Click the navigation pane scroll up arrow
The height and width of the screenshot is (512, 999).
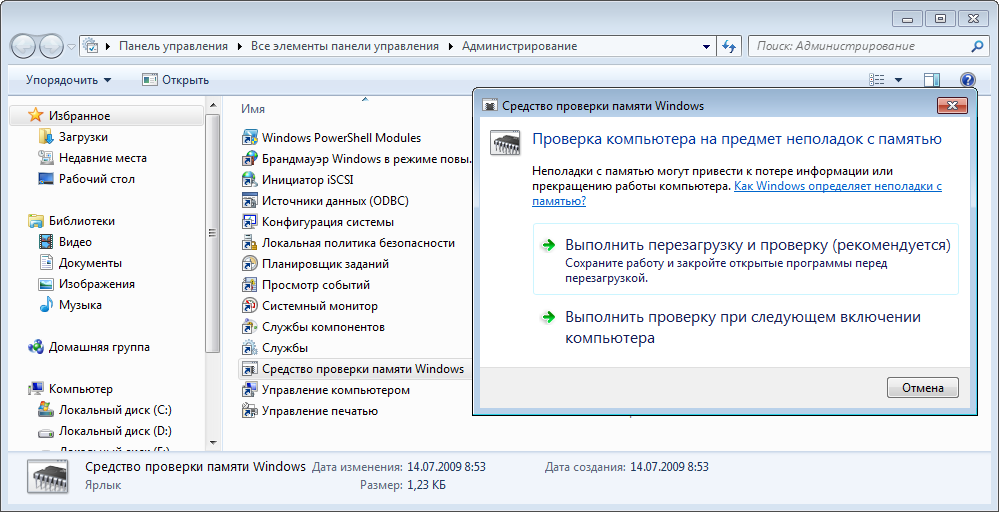click(213, 105)
